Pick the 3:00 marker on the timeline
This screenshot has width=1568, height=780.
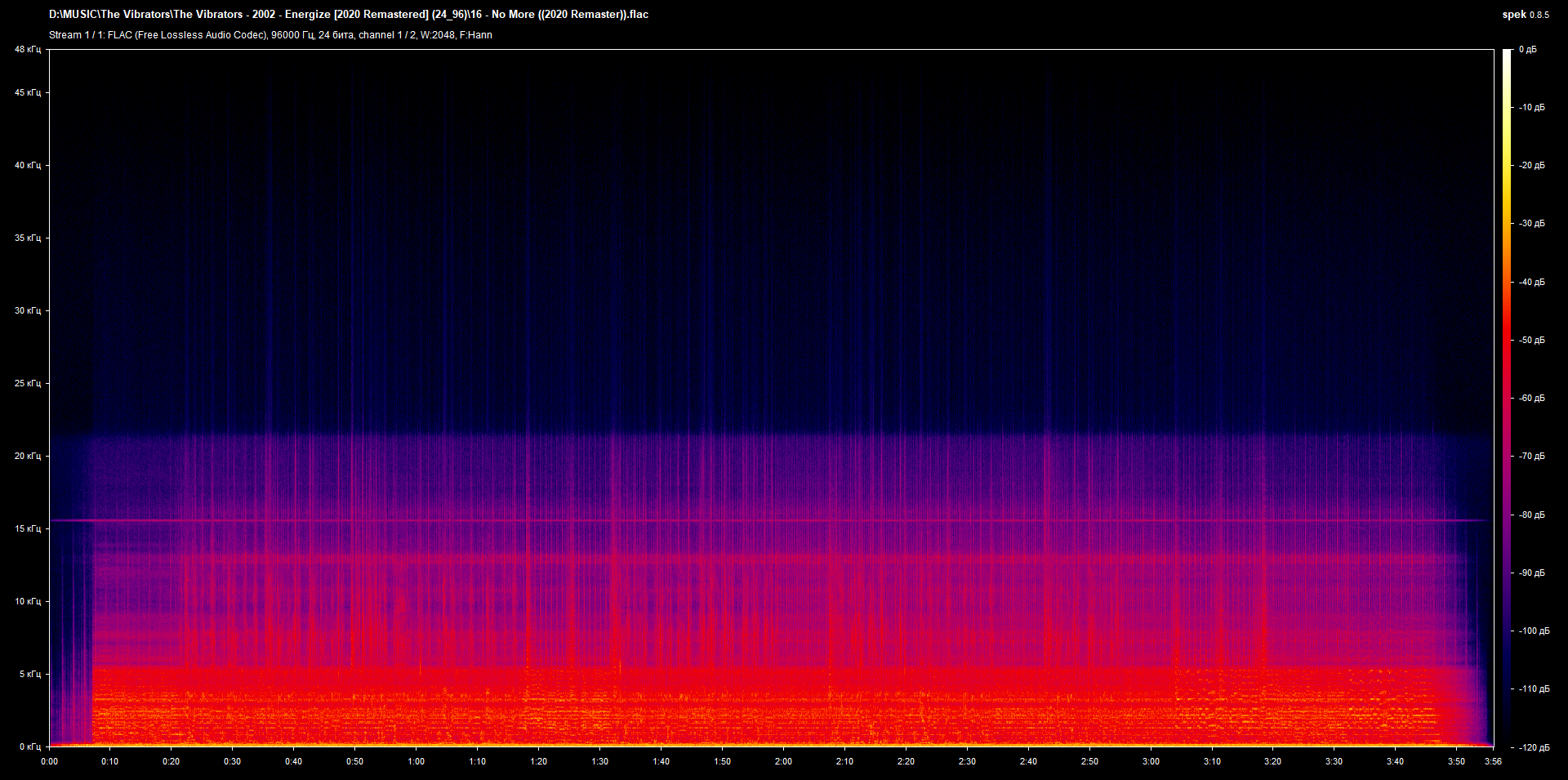[1150, 761]
